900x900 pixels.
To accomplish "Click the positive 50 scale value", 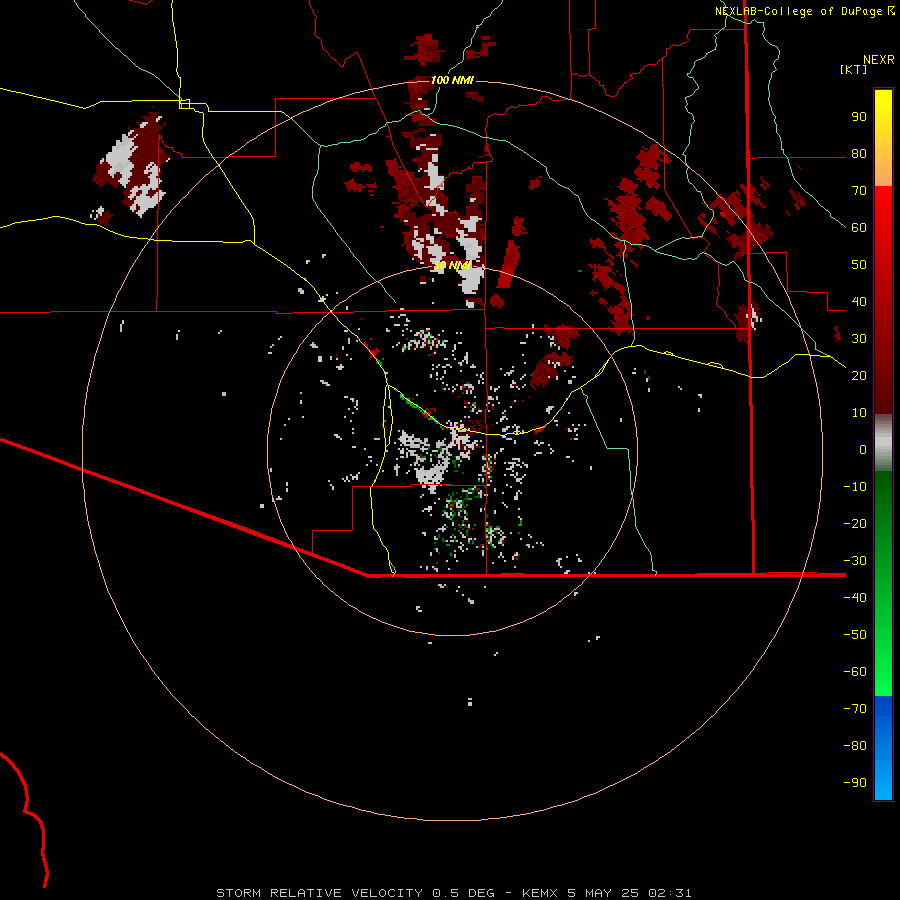I will pyautogui.click(x=859, y=265).
